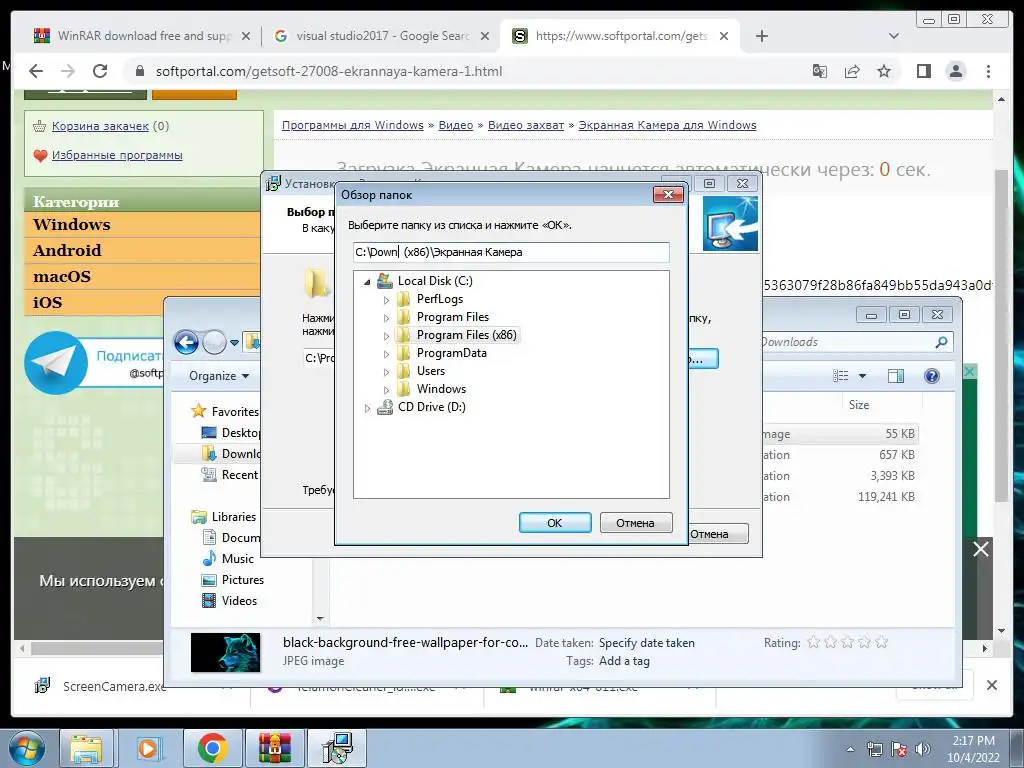1024x768 pixels.
Task: Open Видео breadcrumb link
Action: [456, 125]
